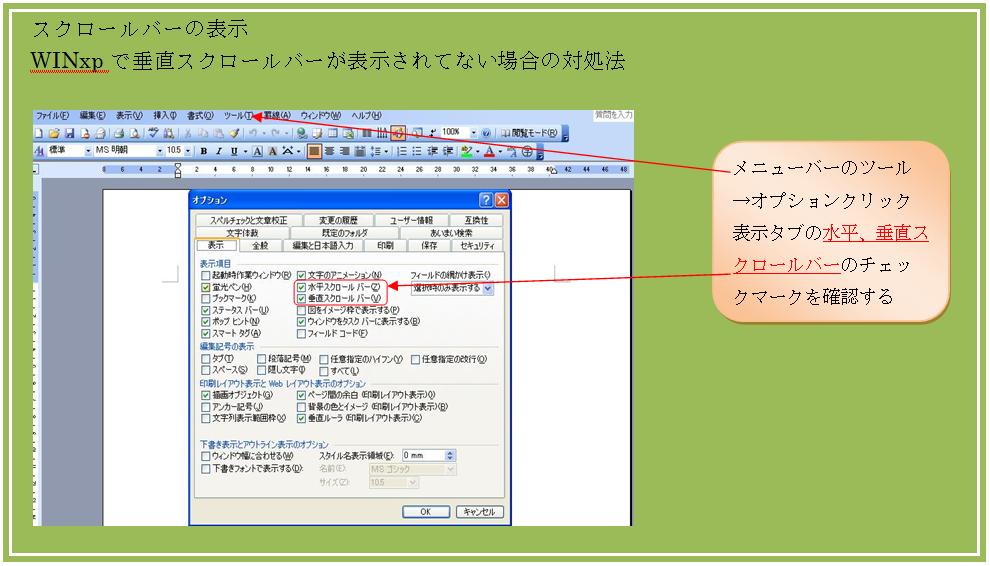Open the フィールドの網かけ表示 dropdown
The width and height of the screenshot is (990, 566).
coord(488,288)
